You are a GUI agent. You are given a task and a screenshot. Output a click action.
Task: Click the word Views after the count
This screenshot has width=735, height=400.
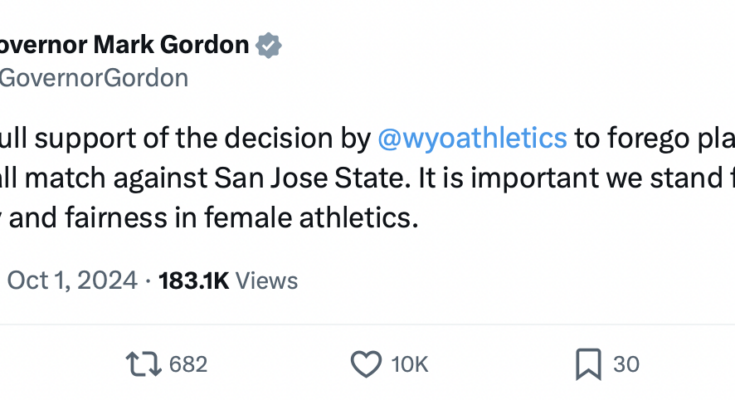[x=267, y=281]
